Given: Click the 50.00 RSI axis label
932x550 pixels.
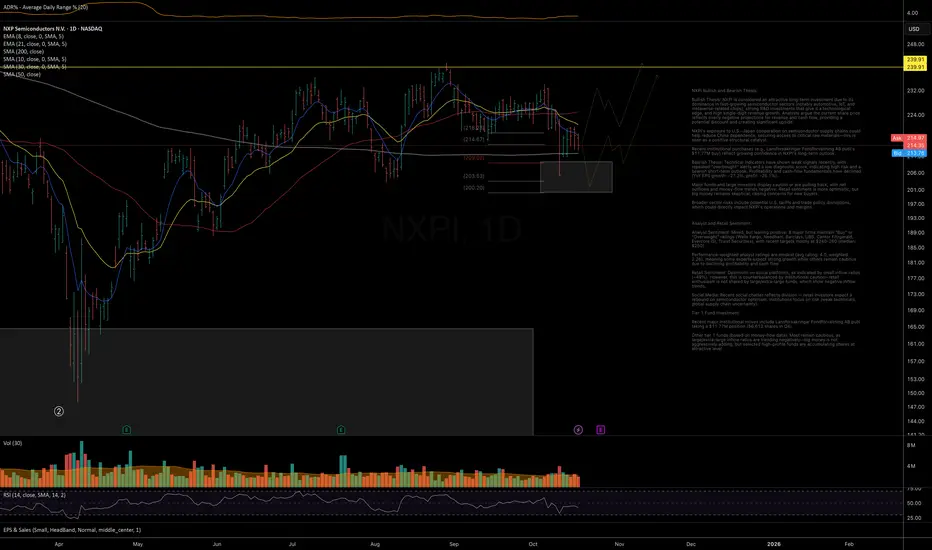Looking at the screenshot, I should click(914, 503).
